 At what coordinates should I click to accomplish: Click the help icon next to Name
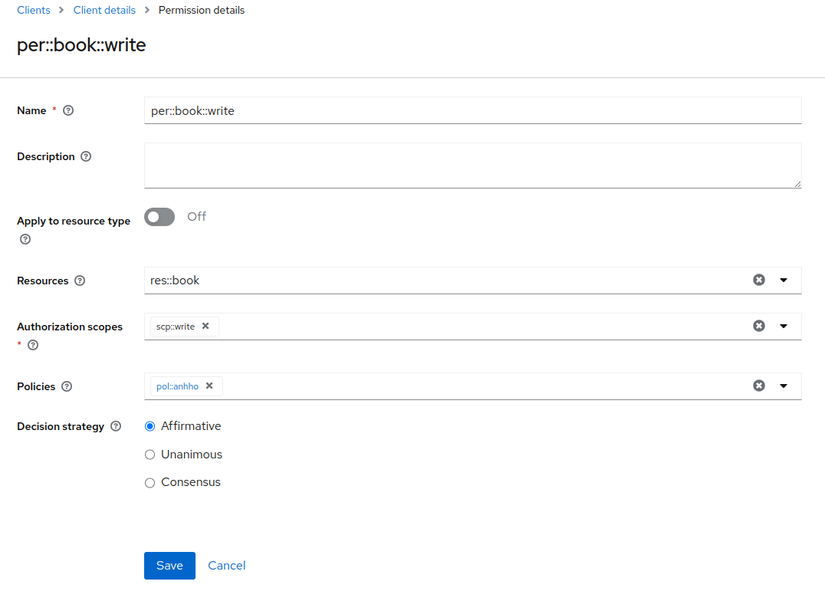[x=68, y=111]
